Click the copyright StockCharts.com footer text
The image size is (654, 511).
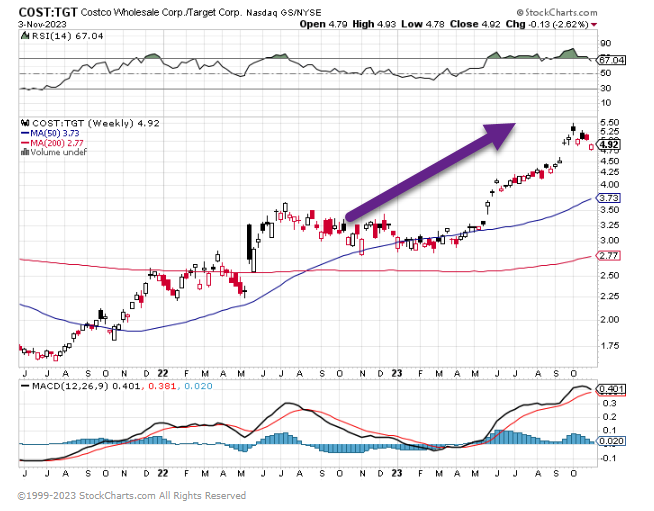tap(132, 496)
